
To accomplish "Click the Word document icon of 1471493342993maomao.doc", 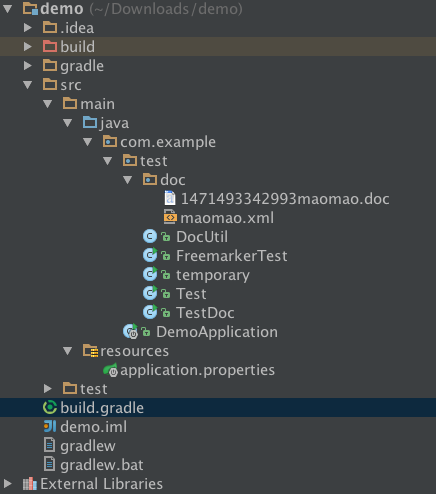I will pyautogui.click(x=170, y=198).
